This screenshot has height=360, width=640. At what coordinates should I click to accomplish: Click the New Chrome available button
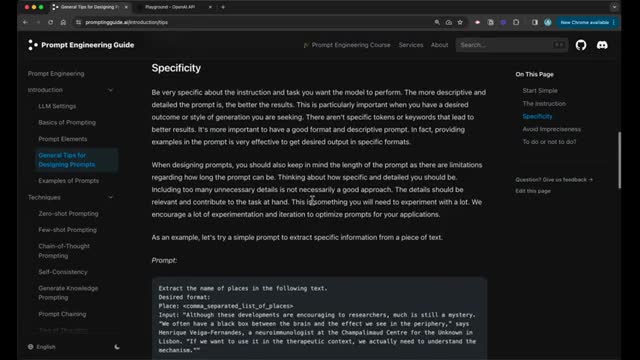(587, 22)
